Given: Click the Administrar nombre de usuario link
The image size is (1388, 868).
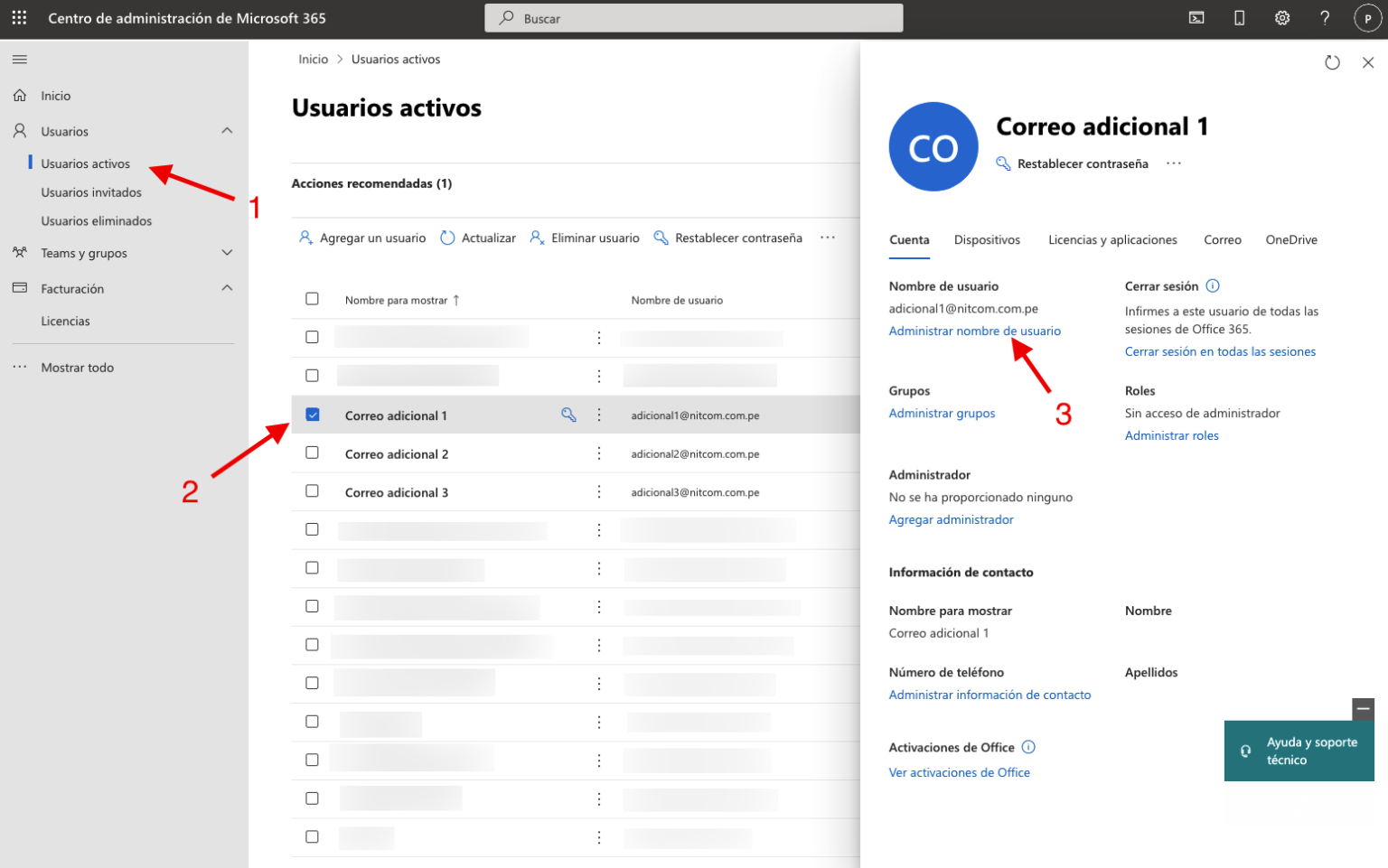Looking at the screenshot, I should tap(975, 331).
